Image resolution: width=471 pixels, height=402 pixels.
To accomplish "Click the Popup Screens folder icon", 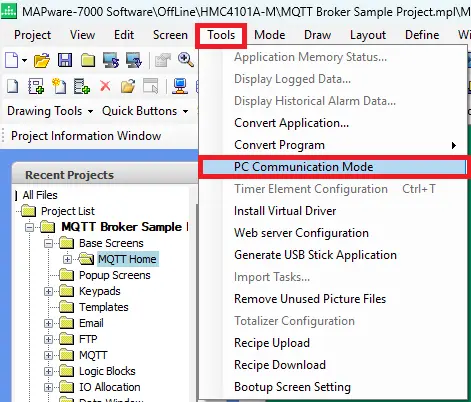I will pyautogui.click(x=66, y=275).
